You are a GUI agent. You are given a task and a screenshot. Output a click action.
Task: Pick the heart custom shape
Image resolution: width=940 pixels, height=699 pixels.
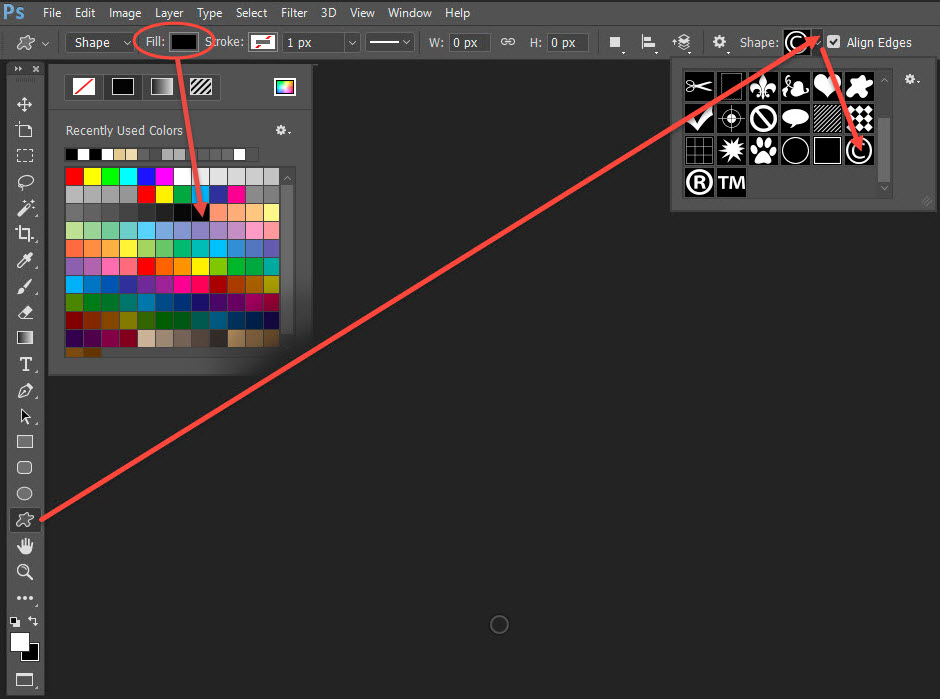(x=827, y=86)
